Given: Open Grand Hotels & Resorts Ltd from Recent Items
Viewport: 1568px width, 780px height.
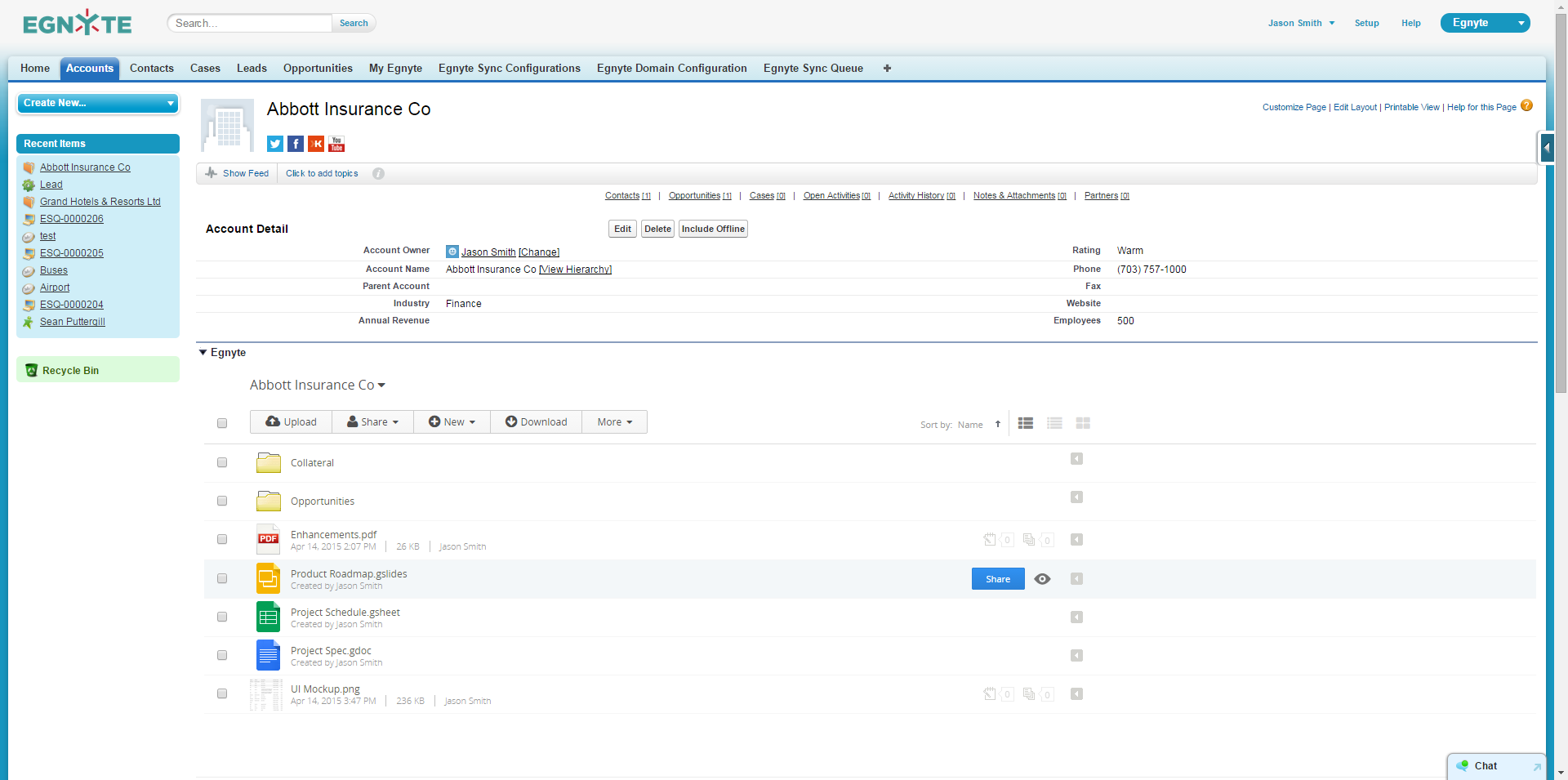Looking at the screenshot, I should point(100,202).
